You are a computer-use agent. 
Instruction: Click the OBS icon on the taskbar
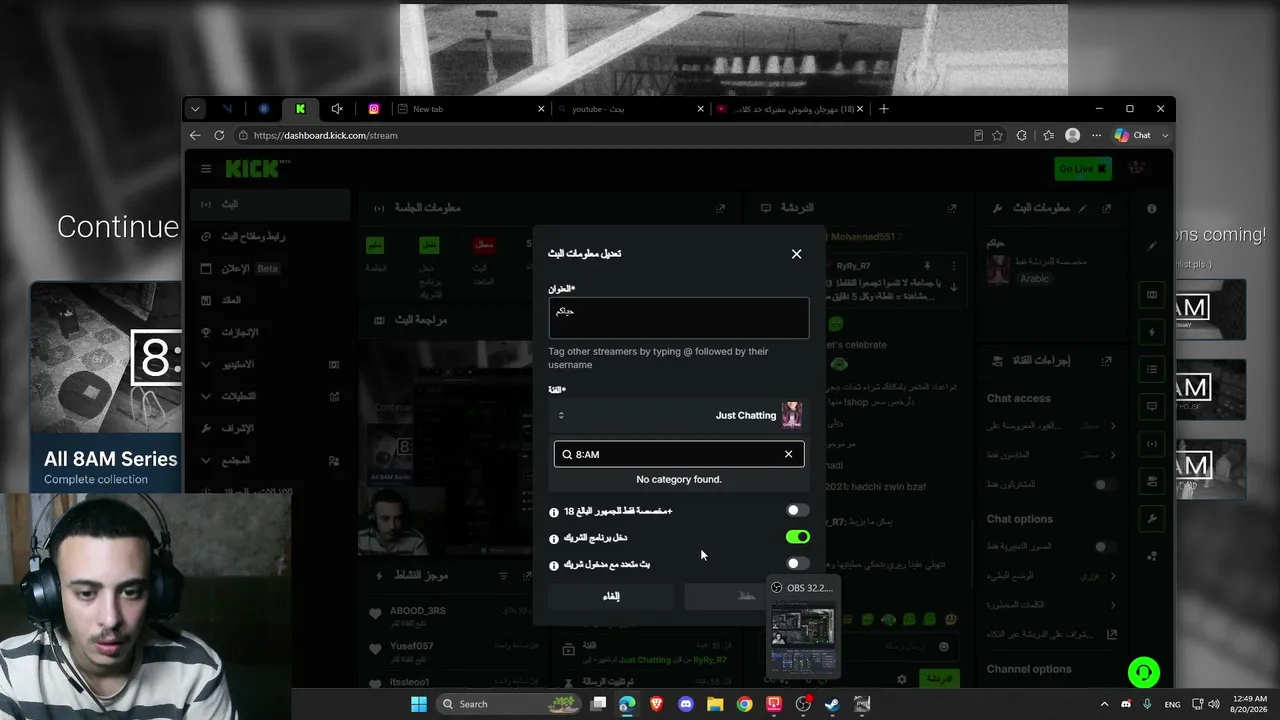[803, 704]
